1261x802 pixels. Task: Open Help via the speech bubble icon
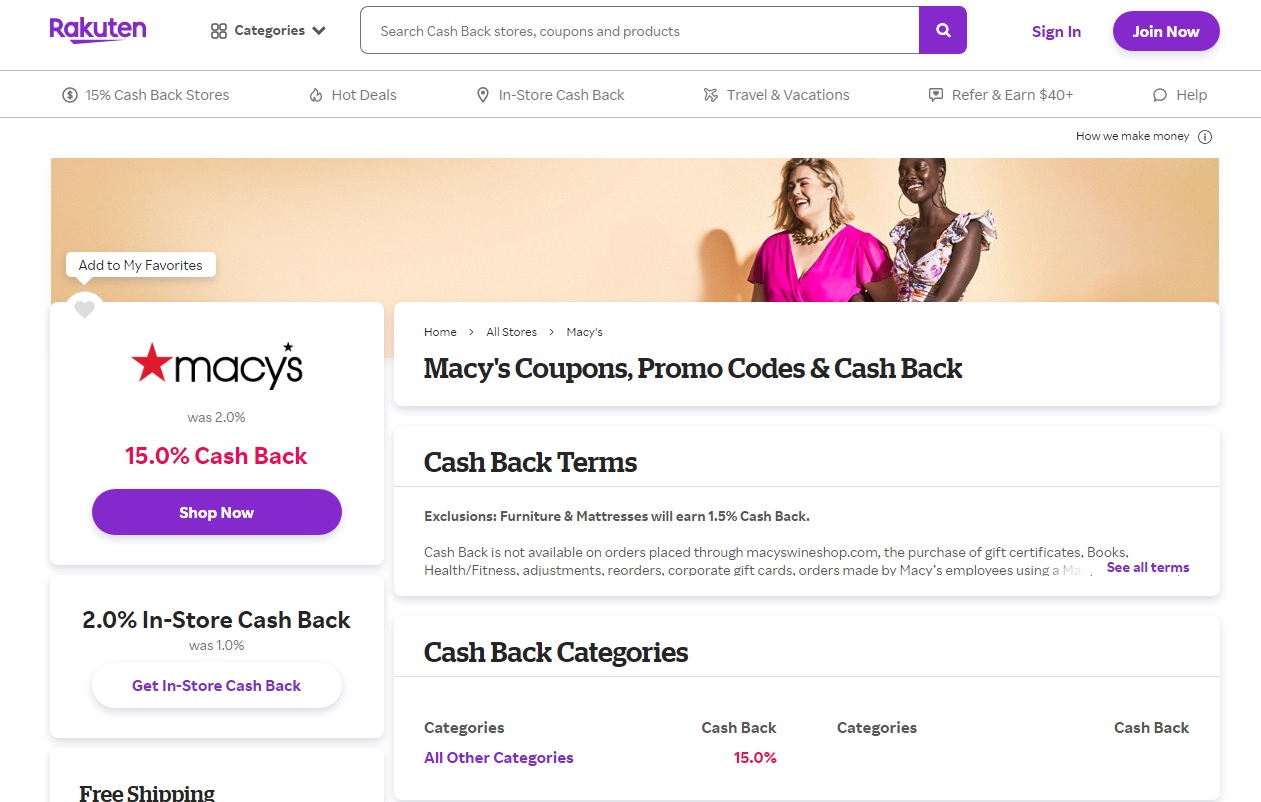(x=1160, y=94)
